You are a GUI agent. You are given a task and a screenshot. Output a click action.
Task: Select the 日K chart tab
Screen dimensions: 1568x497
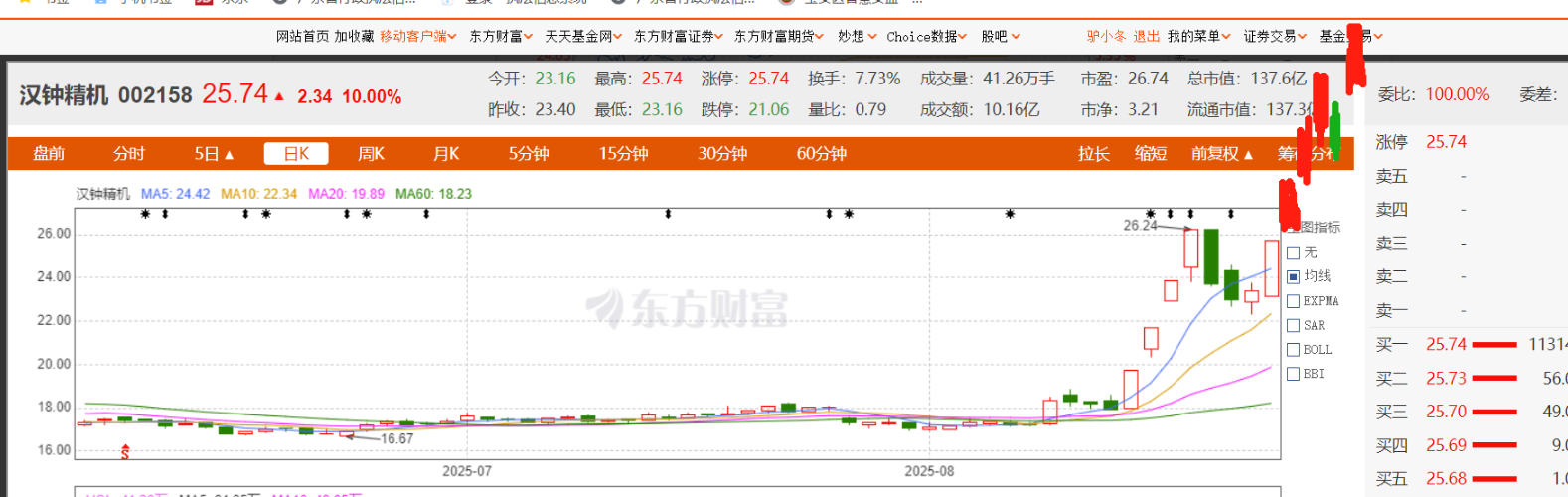(296, 154)
